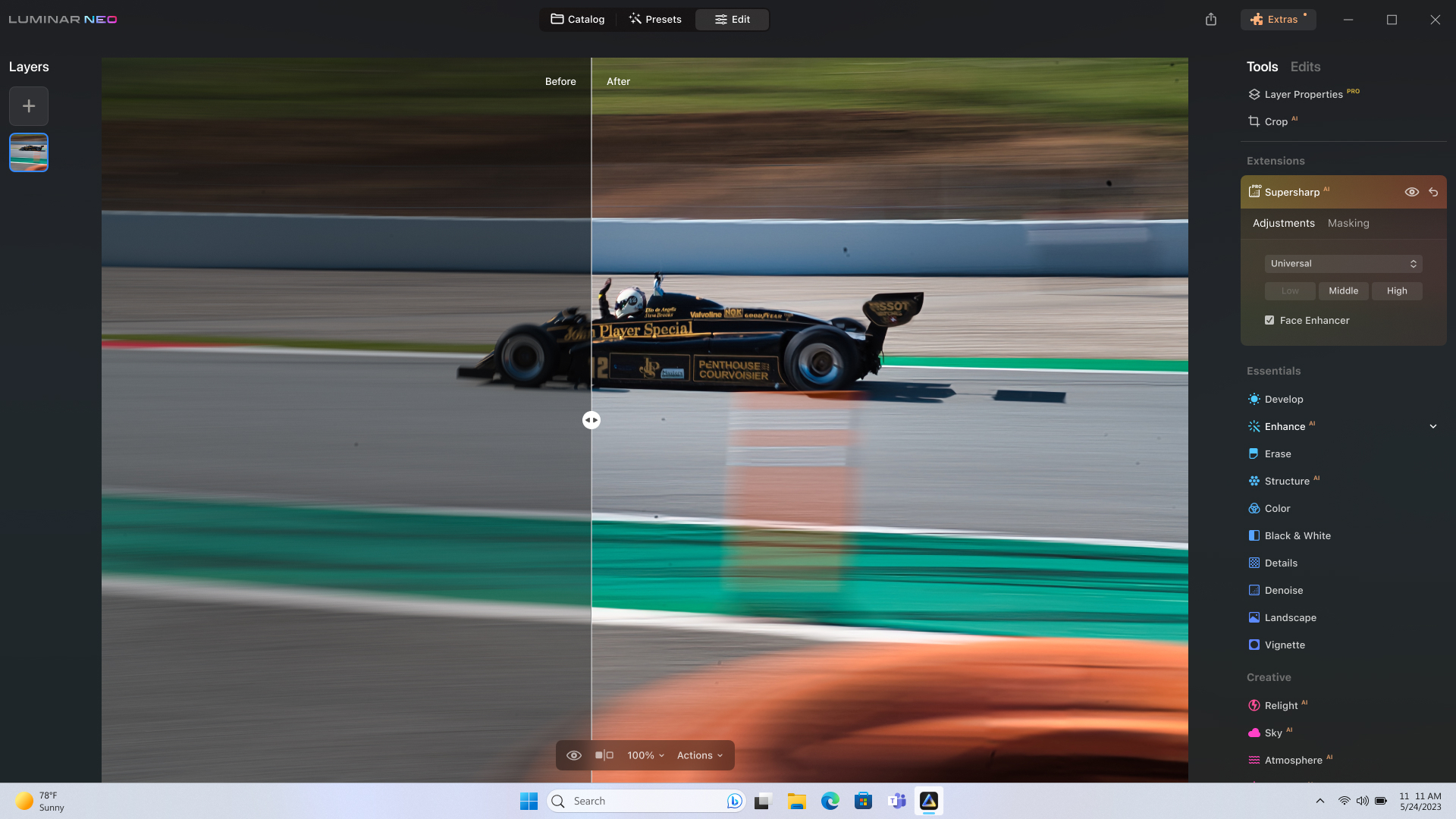The width and height of the screenshot is (1456, 819).
Task: Open the Erase tool
Action: click(1277, 453)
